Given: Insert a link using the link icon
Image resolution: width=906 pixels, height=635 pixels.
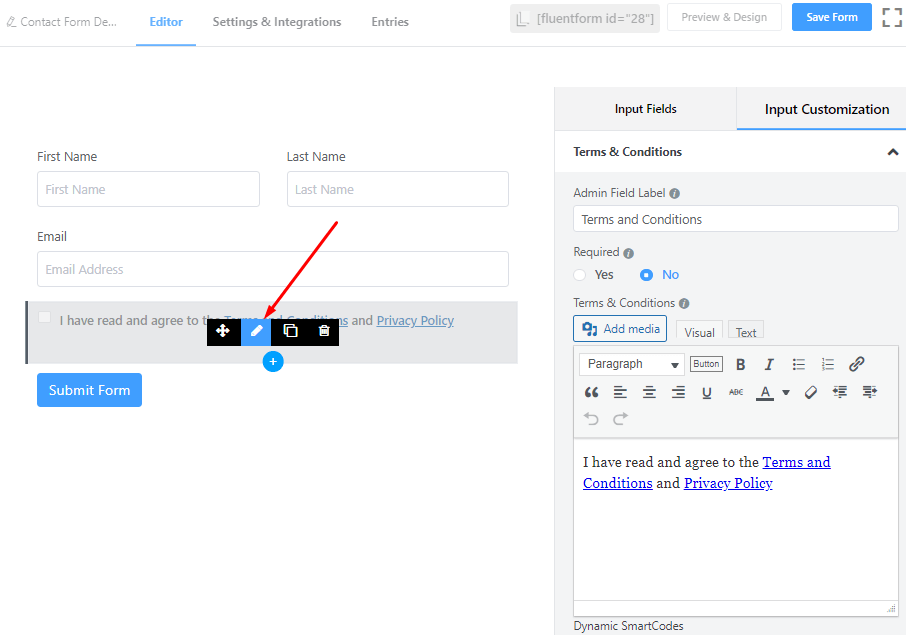Looking at the screenshot, I should pos(856,364).
